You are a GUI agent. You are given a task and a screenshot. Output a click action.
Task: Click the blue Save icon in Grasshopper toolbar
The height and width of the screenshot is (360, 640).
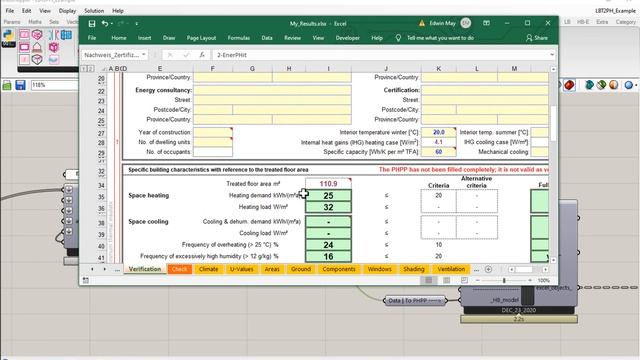click(20, 85)
